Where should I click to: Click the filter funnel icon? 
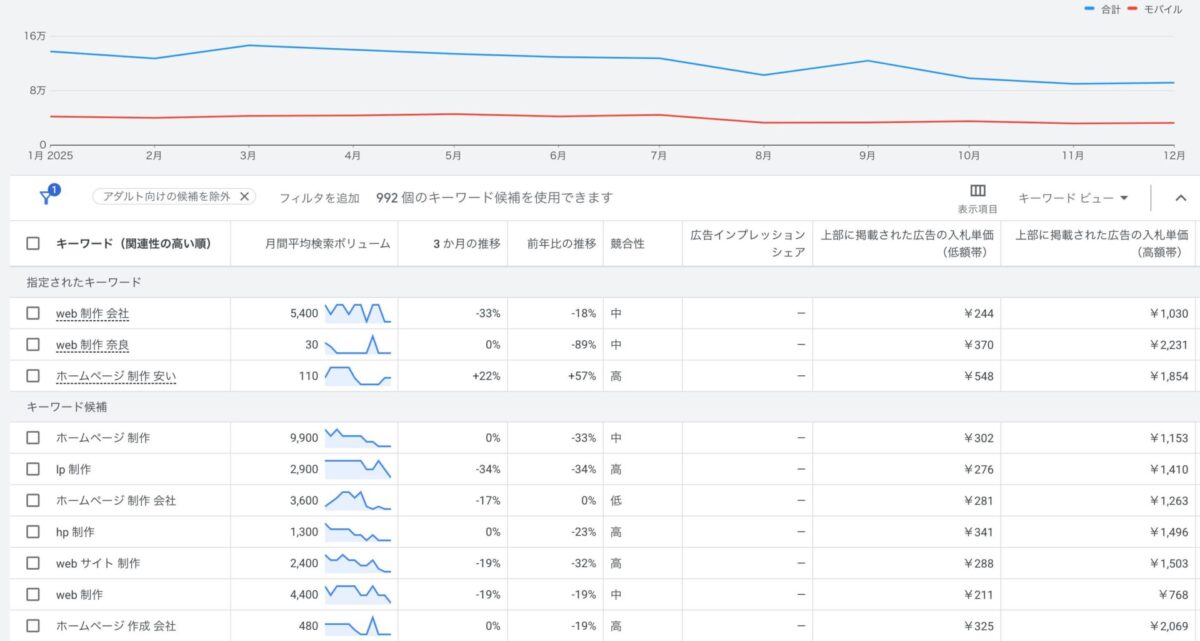[46, 197]
